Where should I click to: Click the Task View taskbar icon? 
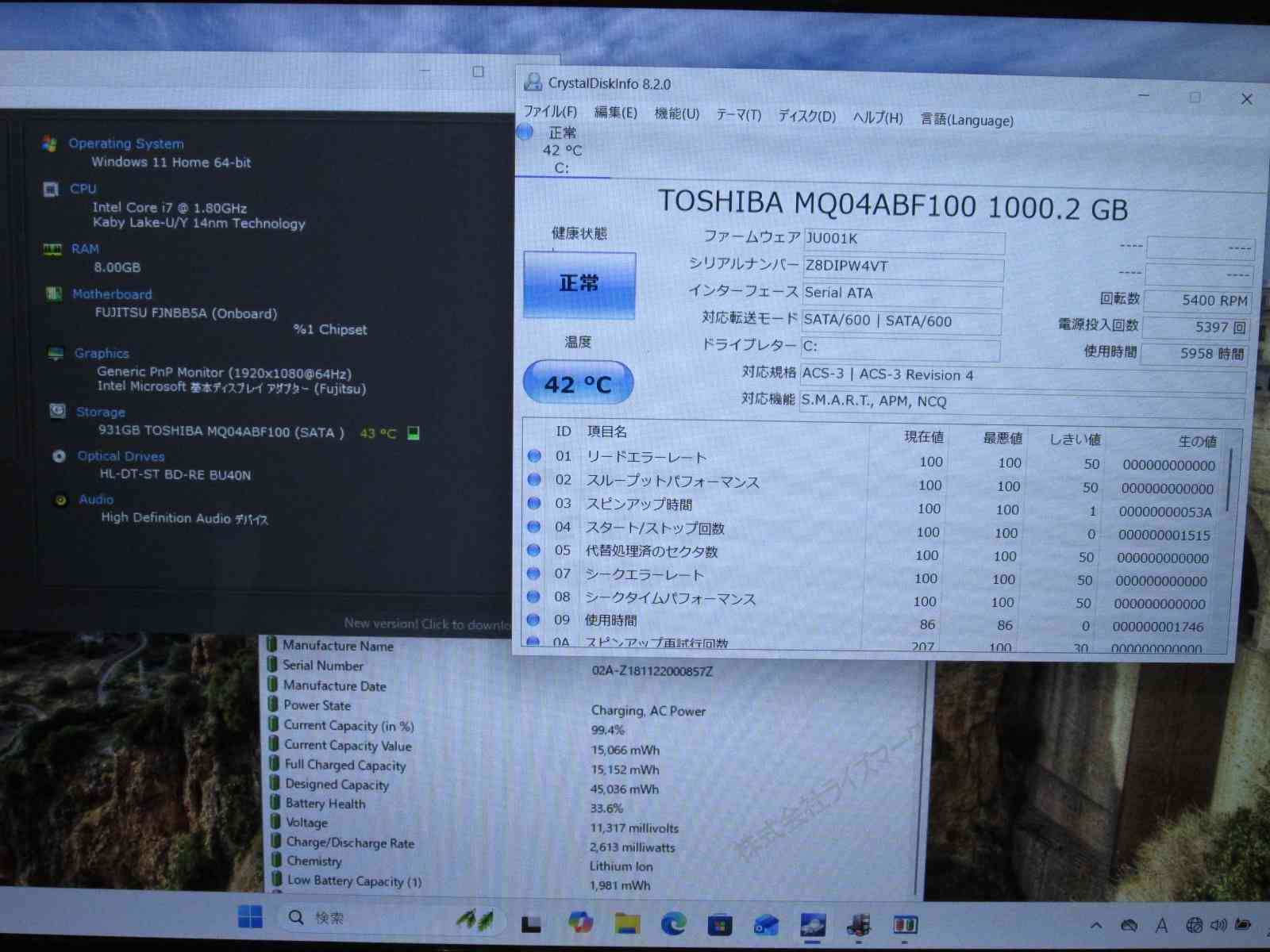click(x=531, y=923)
